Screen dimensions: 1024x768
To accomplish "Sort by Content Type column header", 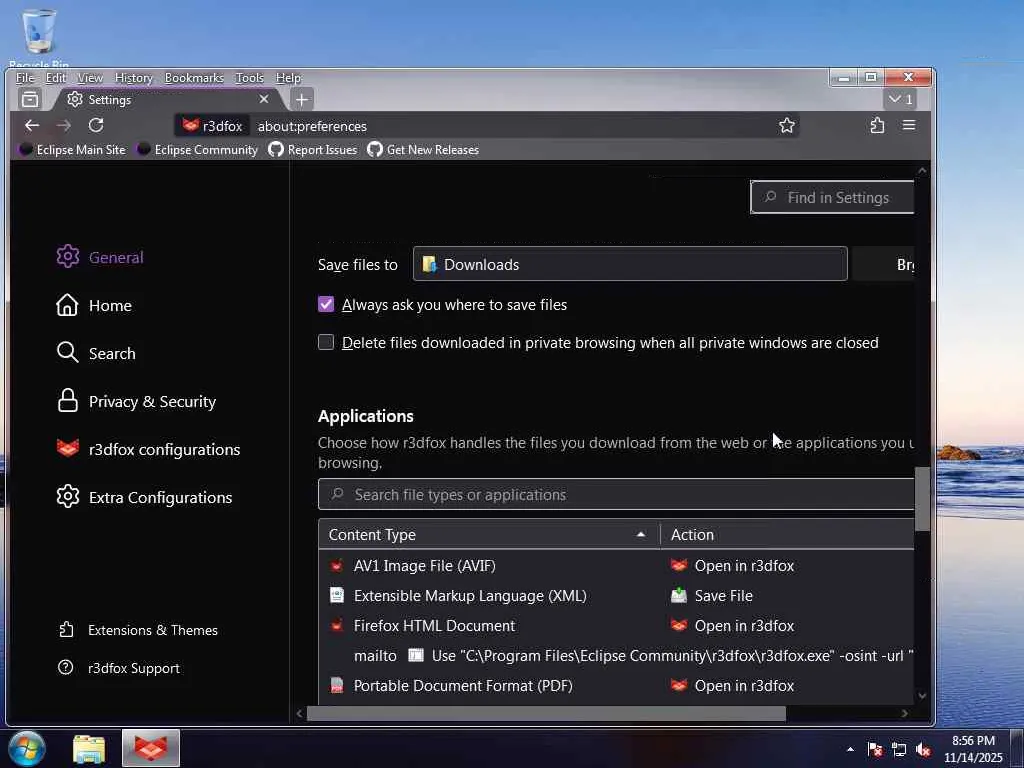I will pyautogui.click(x=489, y=534).
